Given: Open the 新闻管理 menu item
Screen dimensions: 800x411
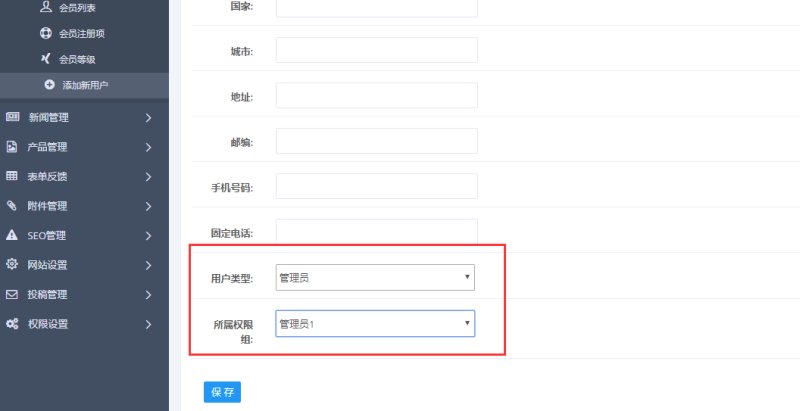Looking at the screenshot, I should pyautogui.click(x=48, y=118).
